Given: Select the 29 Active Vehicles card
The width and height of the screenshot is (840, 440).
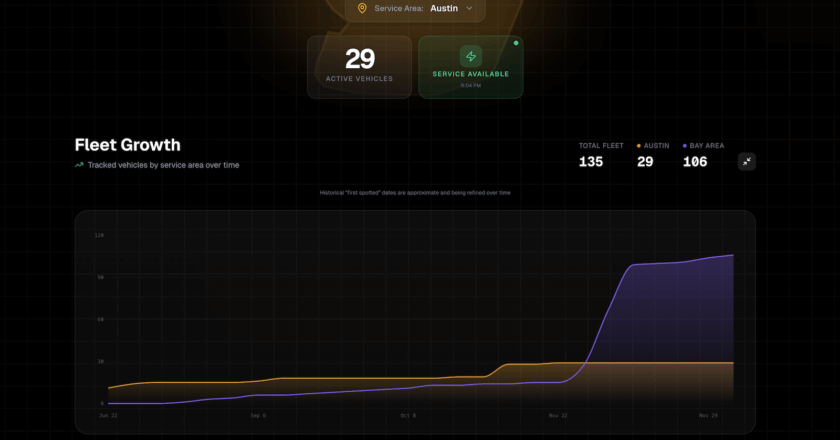Looking at the screenshot, I should (x=359, y=67).
